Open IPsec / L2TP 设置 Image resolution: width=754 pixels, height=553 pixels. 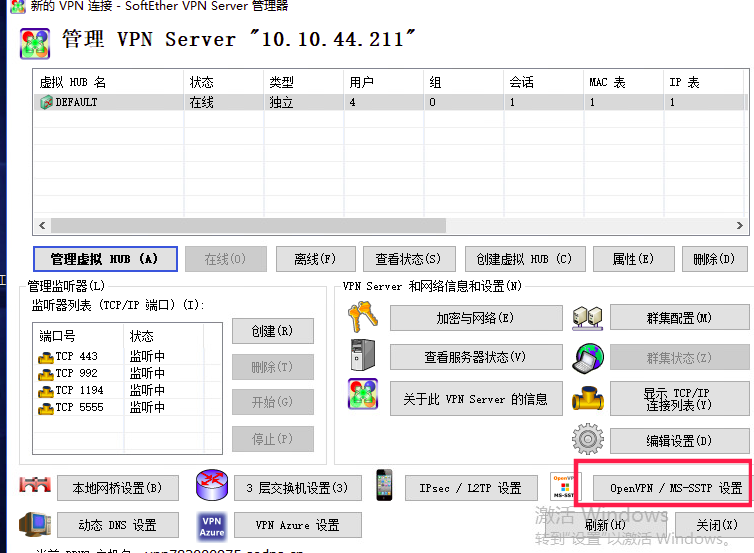click(x=471, y=488)
